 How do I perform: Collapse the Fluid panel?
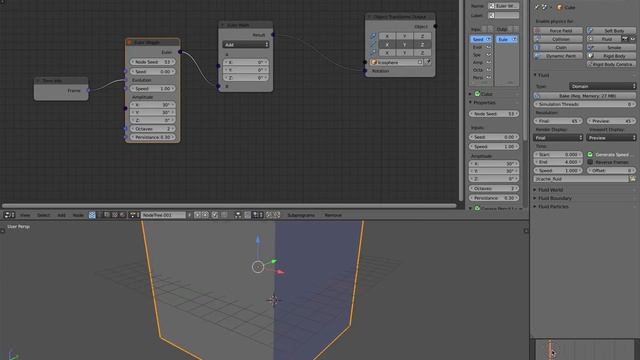tap(536, 75)
